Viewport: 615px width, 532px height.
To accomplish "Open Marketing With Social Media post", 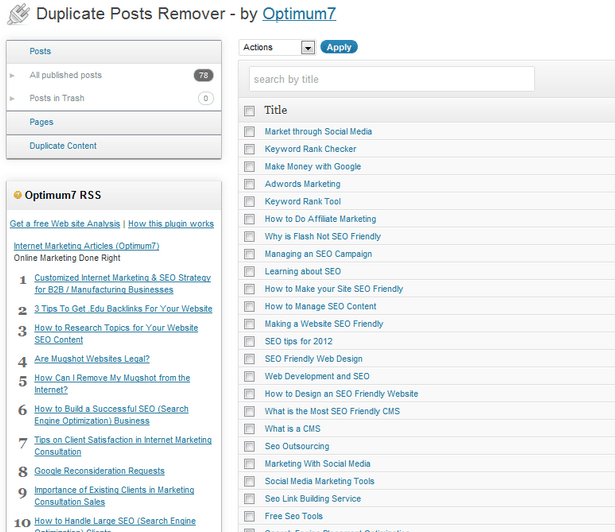I will pyautogui.click(x=317, y=464).
